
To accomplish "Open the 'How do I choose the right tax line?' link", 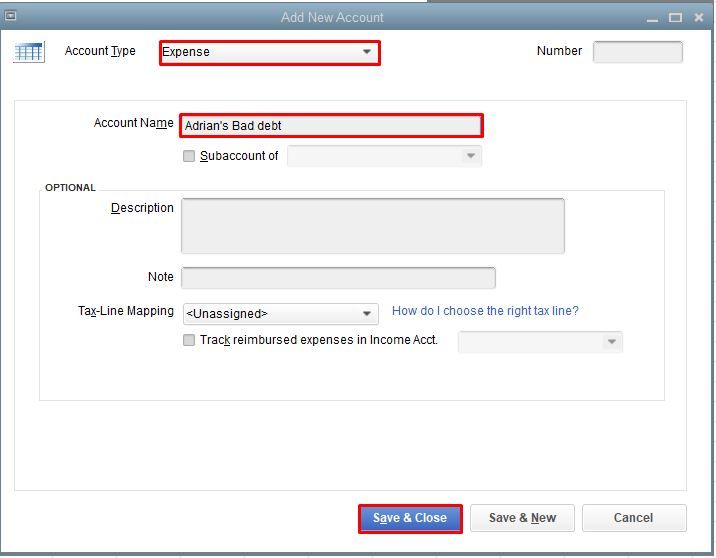I will point(485,311).
